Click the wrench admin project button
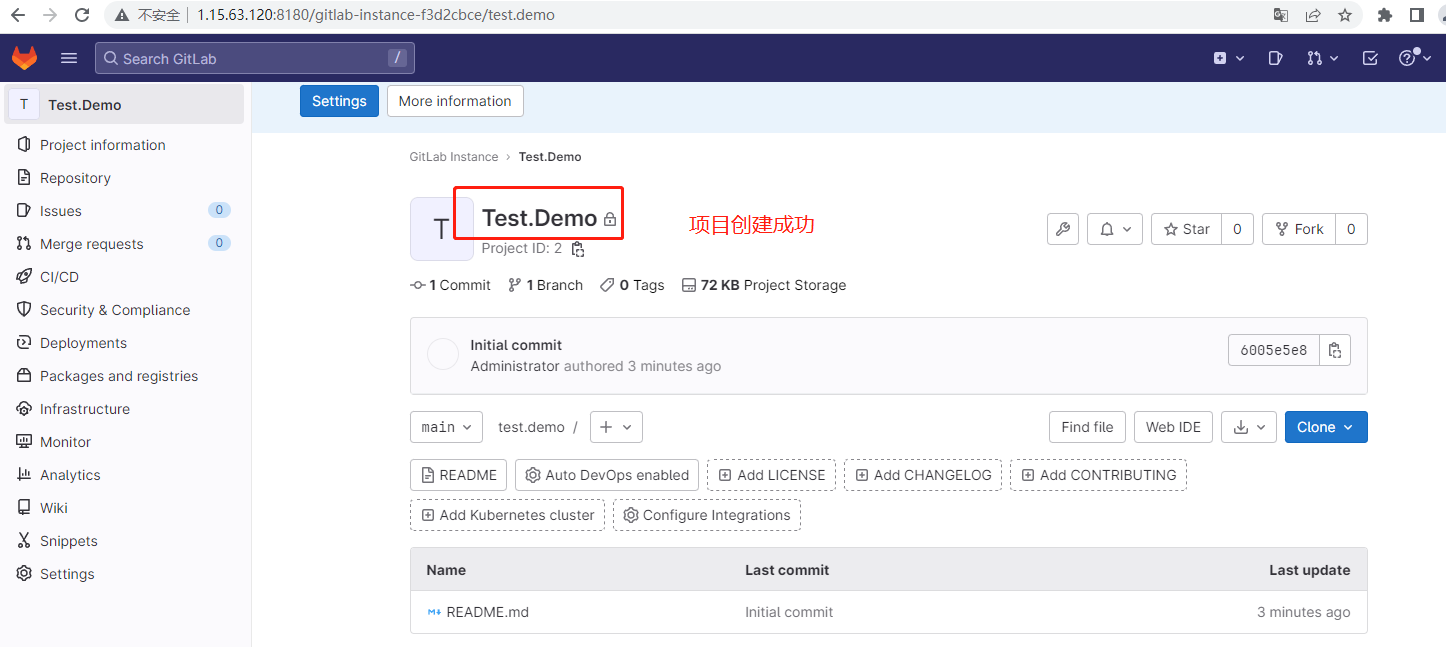 (x=1063, y=229)
